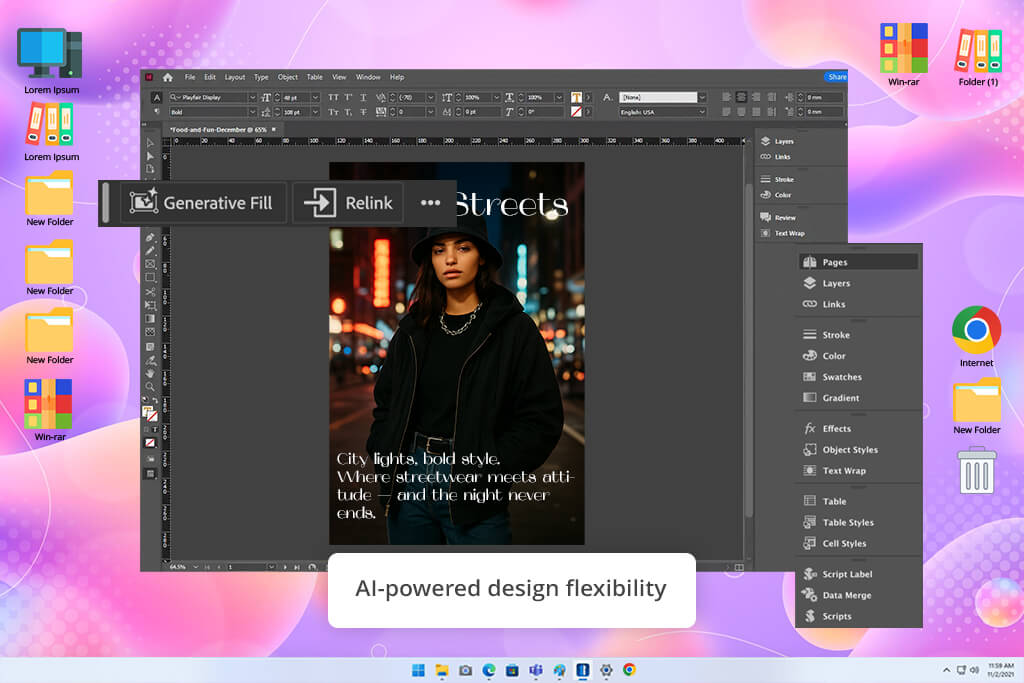Expand the Bold font style dropdown
This screenshot has width=1024, height=683.
pyautogui.click(x=252, y=112)
